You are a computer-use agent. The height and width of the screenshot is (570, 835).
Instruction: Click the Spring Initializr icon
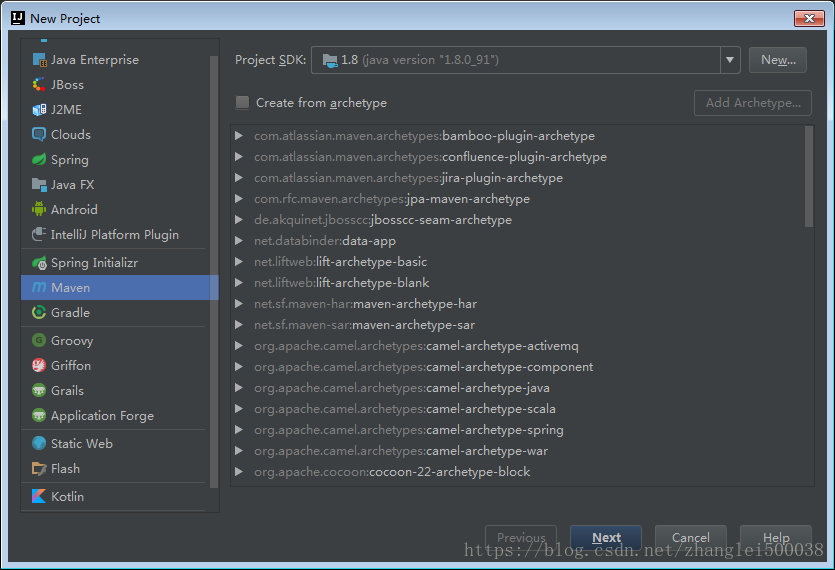[x=39, y=263]
